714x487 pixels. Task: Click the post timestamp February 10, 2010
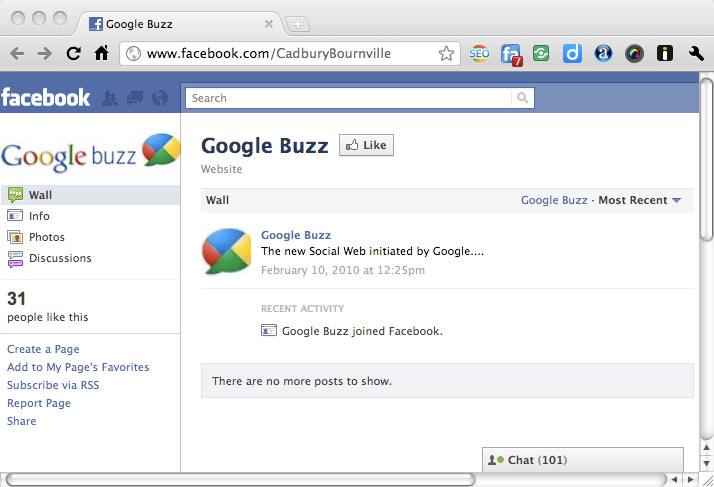pos(342,270)
